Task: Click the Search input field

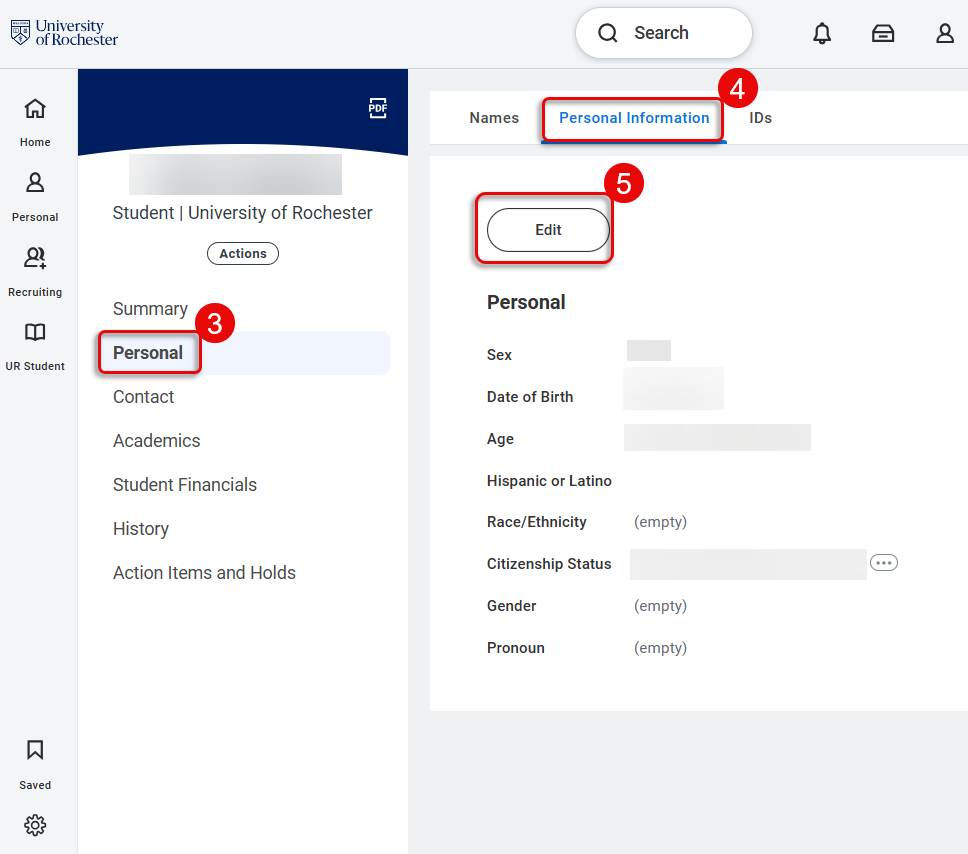Action: 664,33
